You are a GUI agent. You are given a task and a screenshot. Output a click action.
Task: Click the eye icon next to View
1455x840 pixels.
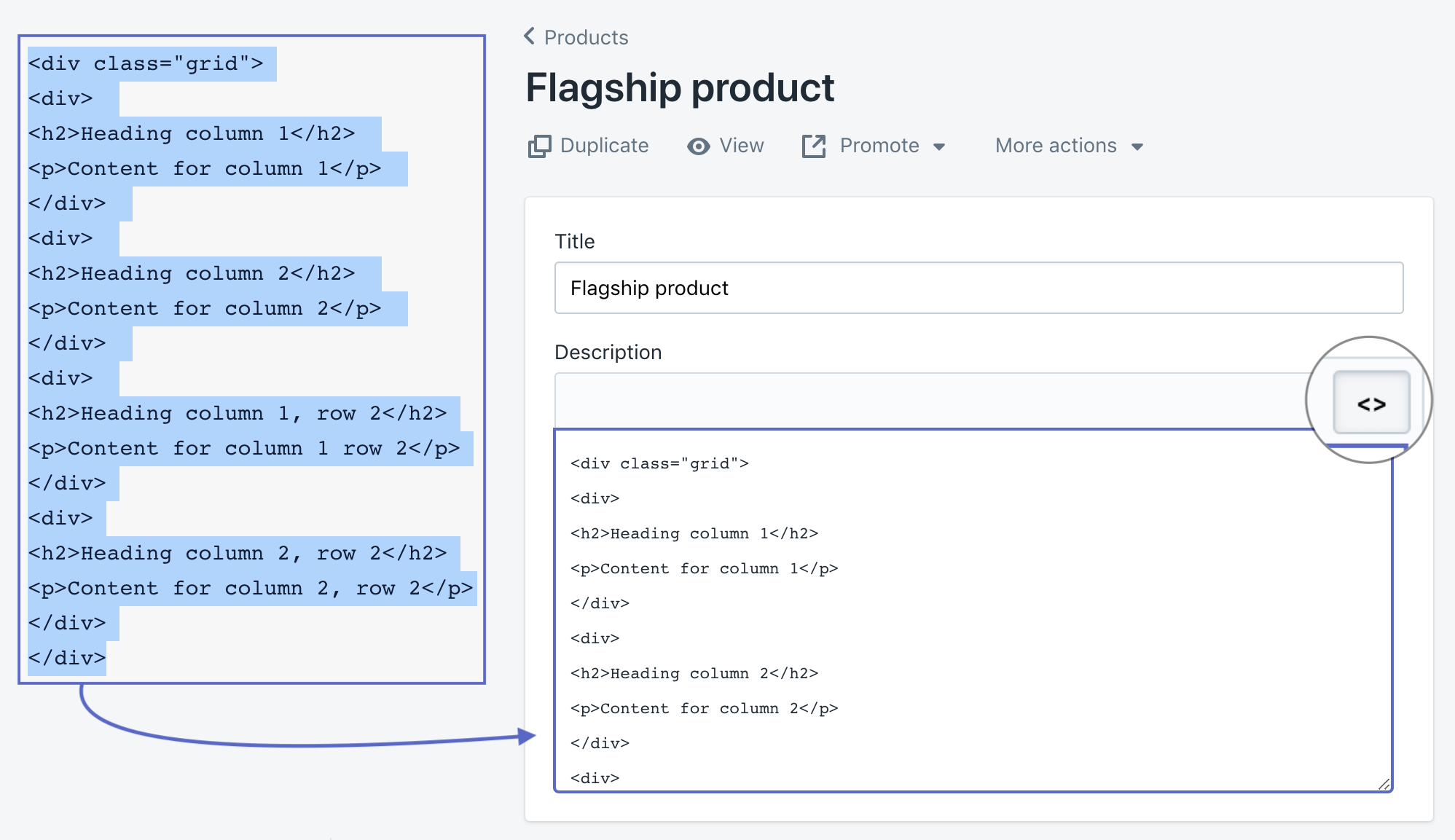point(699,146)
